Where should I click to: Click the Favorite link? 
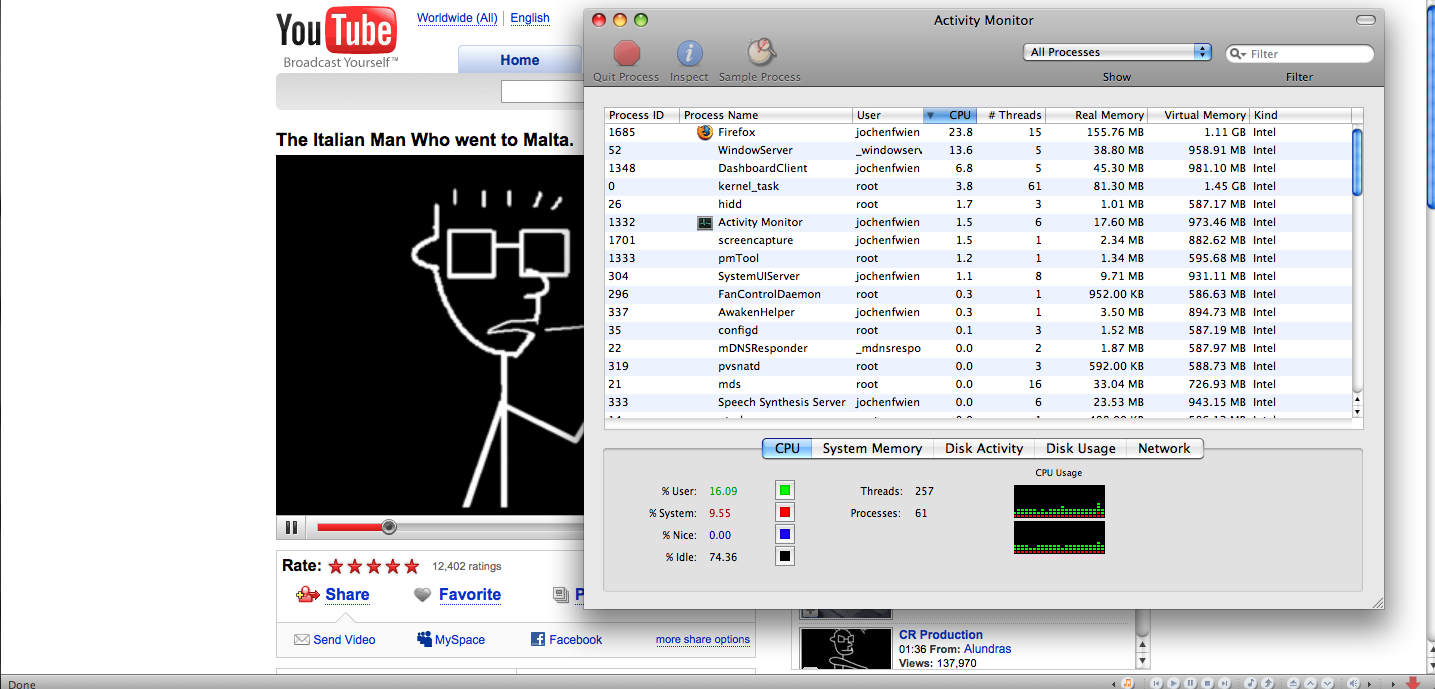[469, 594]
